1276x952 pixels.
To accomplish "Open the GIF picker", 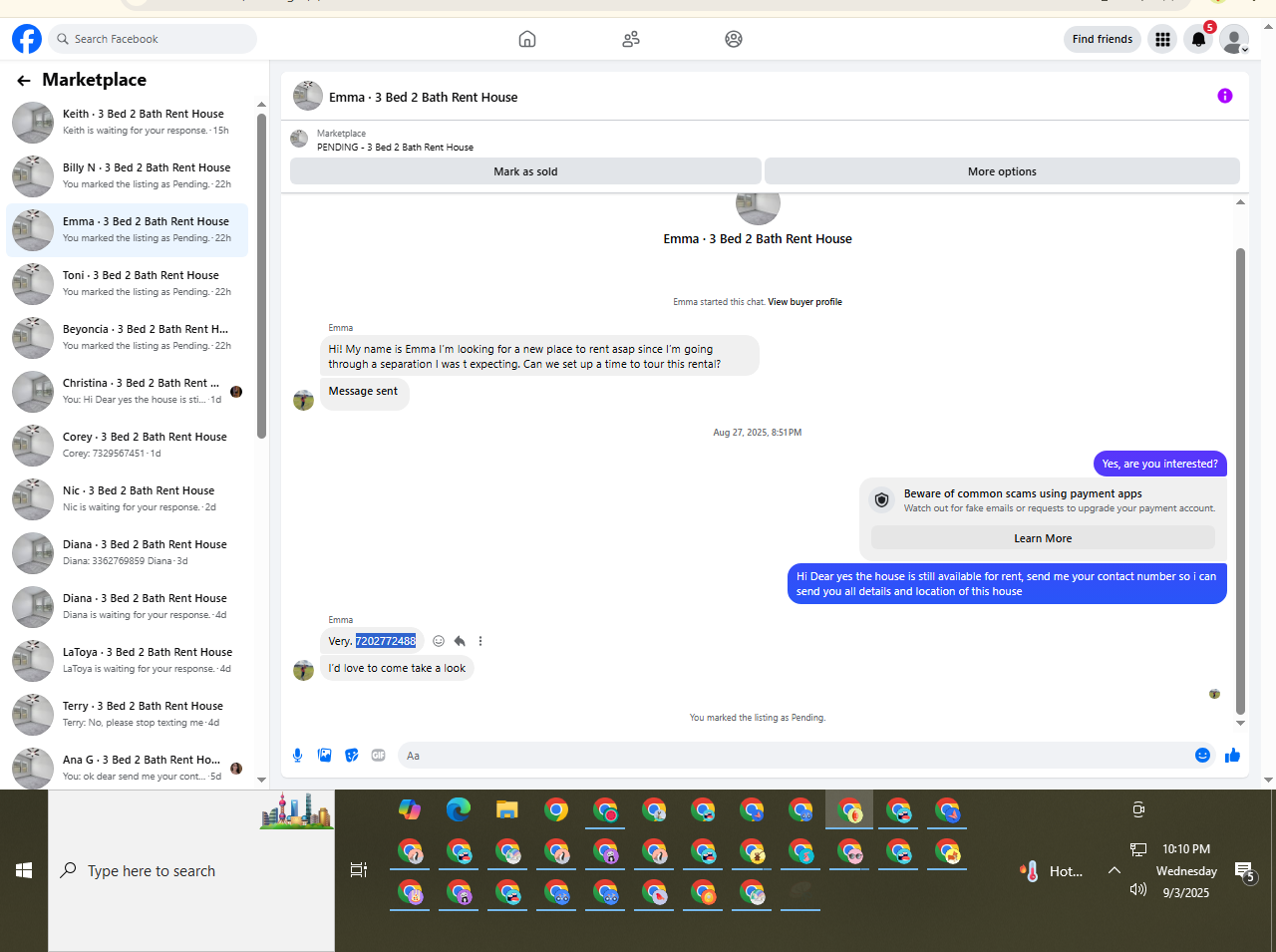I will 379,756.
